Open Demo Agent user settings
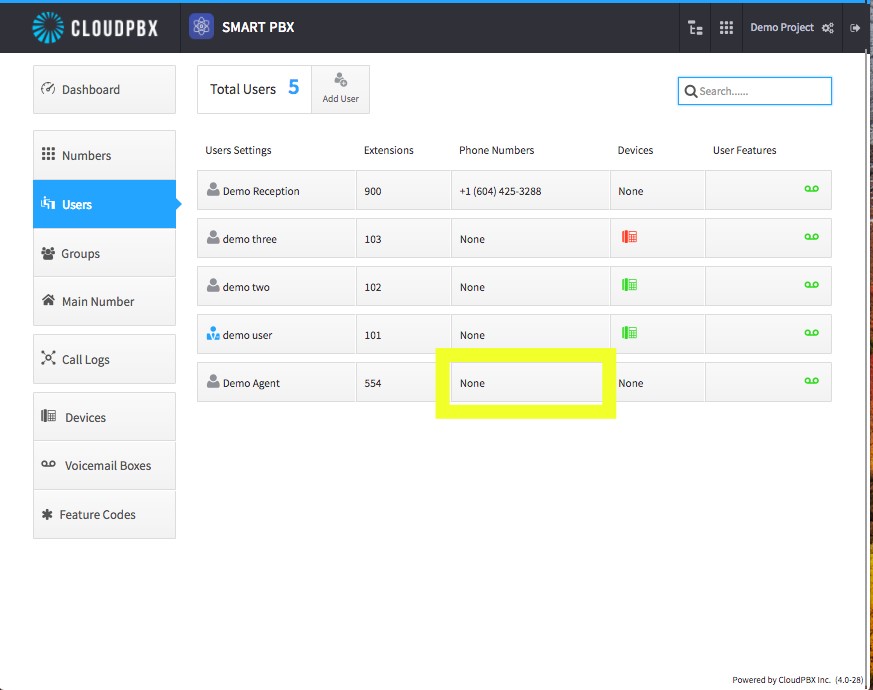Viewport: 873px width, 690px height. pyautogui.click(x=277, y=382)
